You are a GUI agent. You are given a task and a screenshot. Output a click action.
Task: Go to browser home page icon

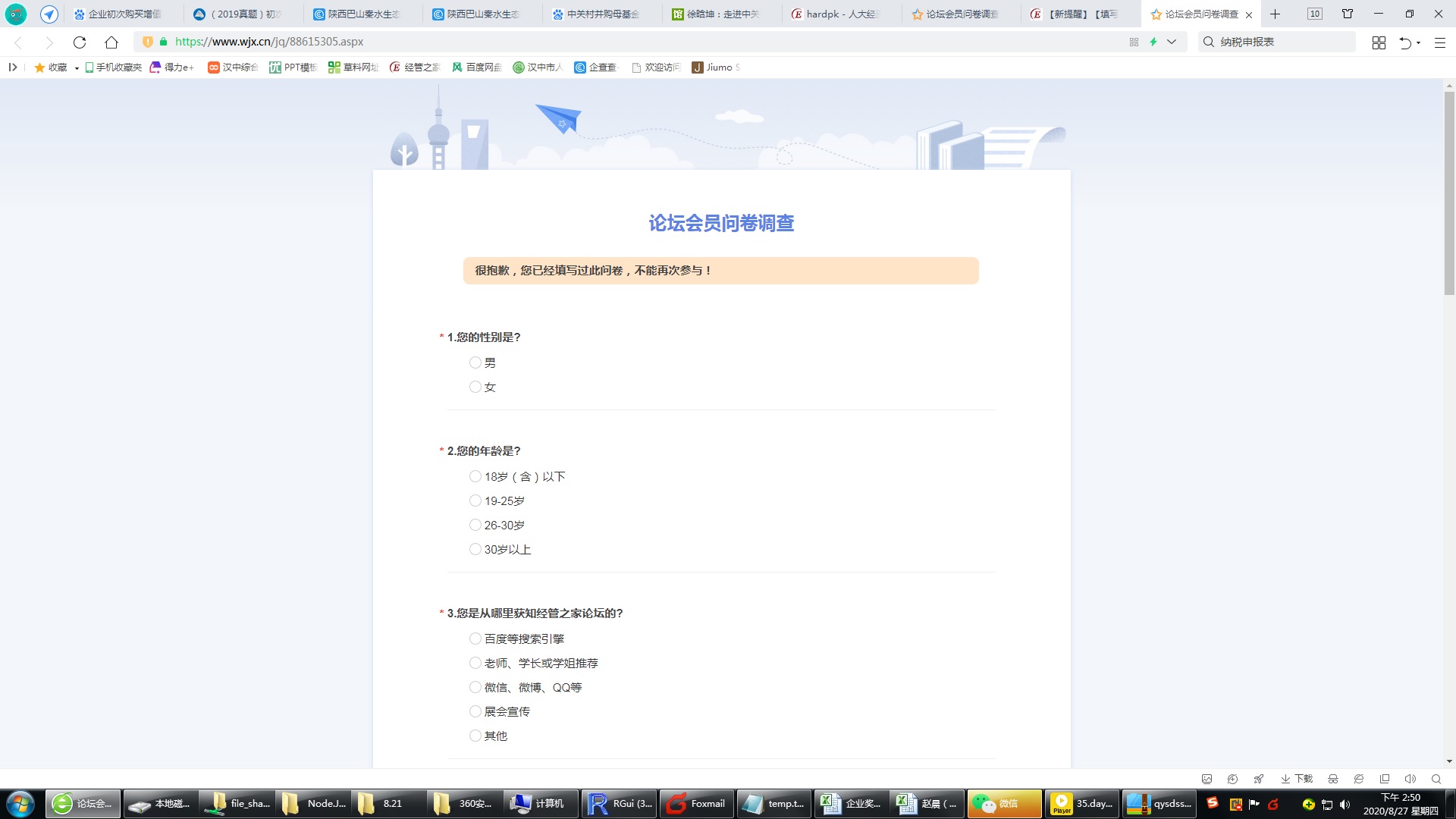111,42
